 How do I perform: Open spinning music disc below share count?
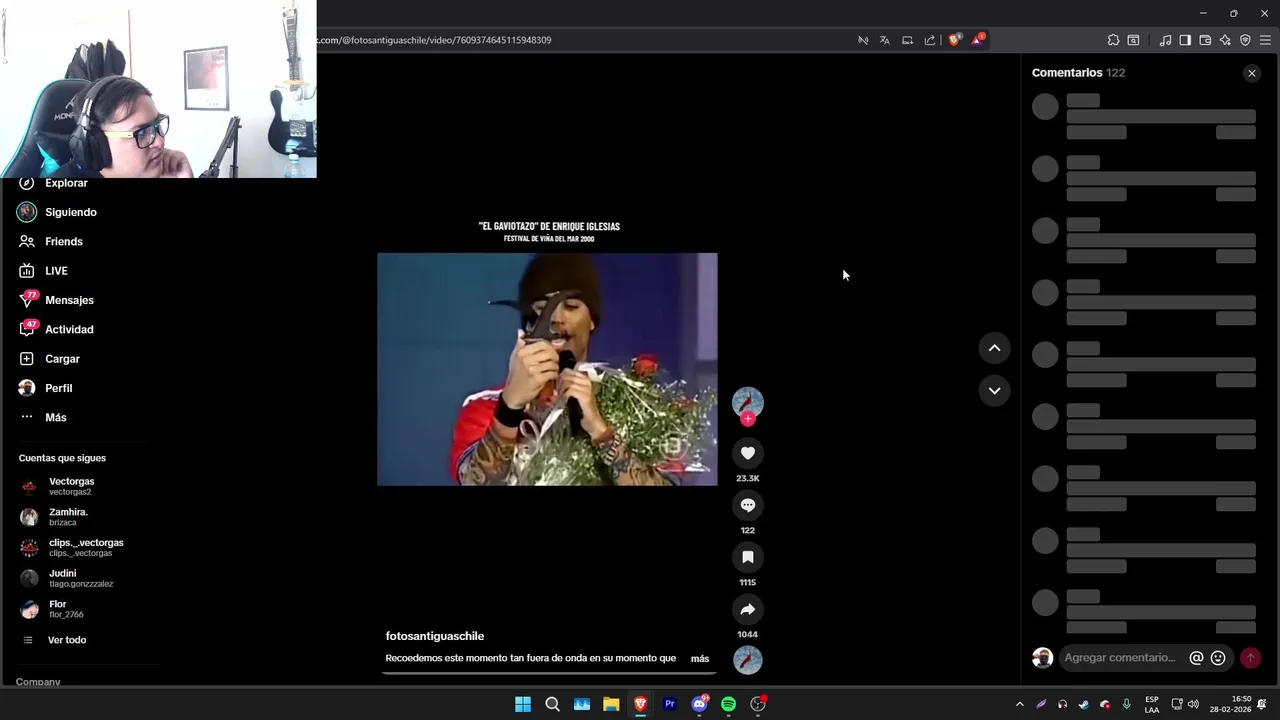coord(747,660)
